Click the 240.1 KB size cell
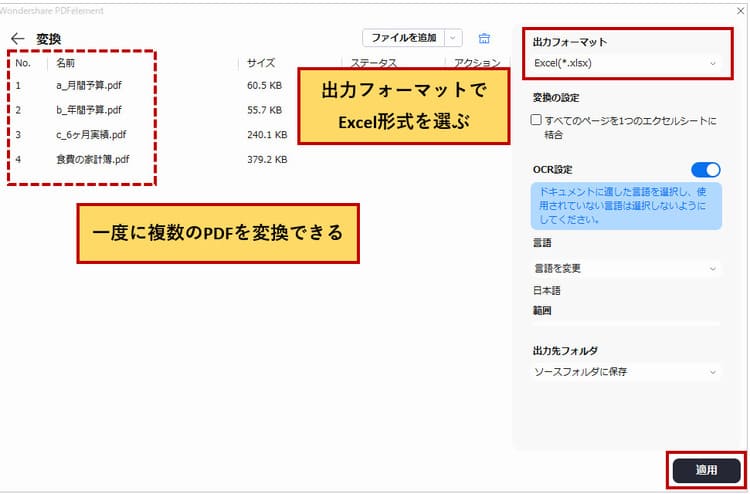The image size is (750, 494). click(x=267, y=135)
